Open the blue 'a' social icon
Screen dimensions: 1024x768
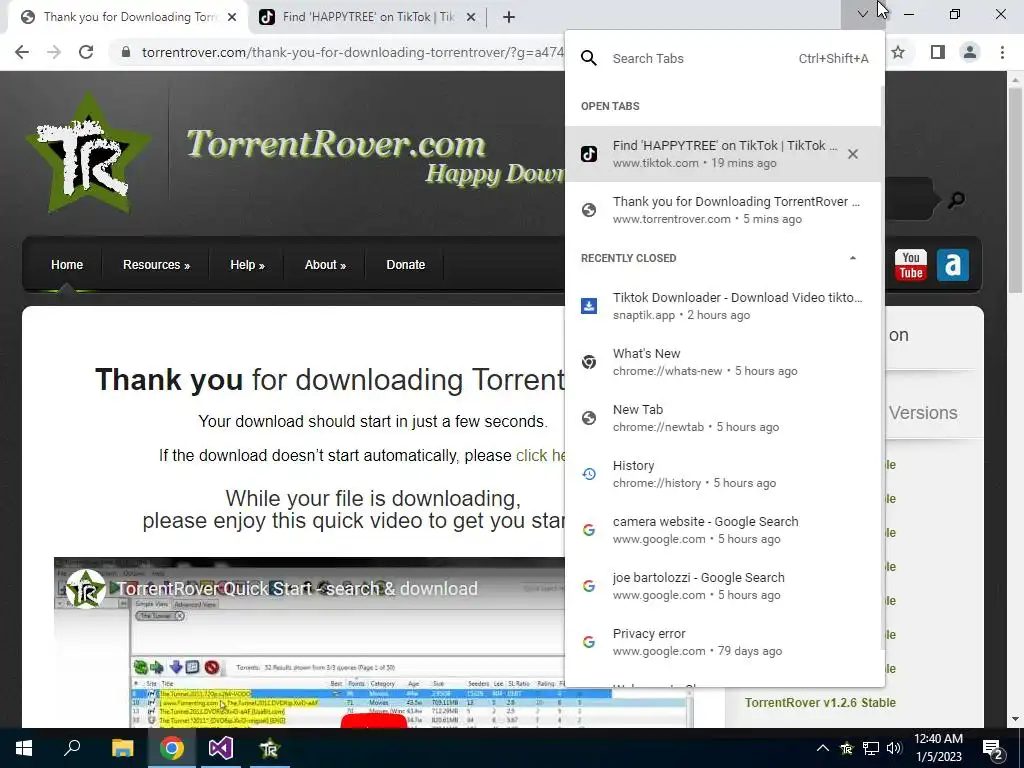[953, 264]
